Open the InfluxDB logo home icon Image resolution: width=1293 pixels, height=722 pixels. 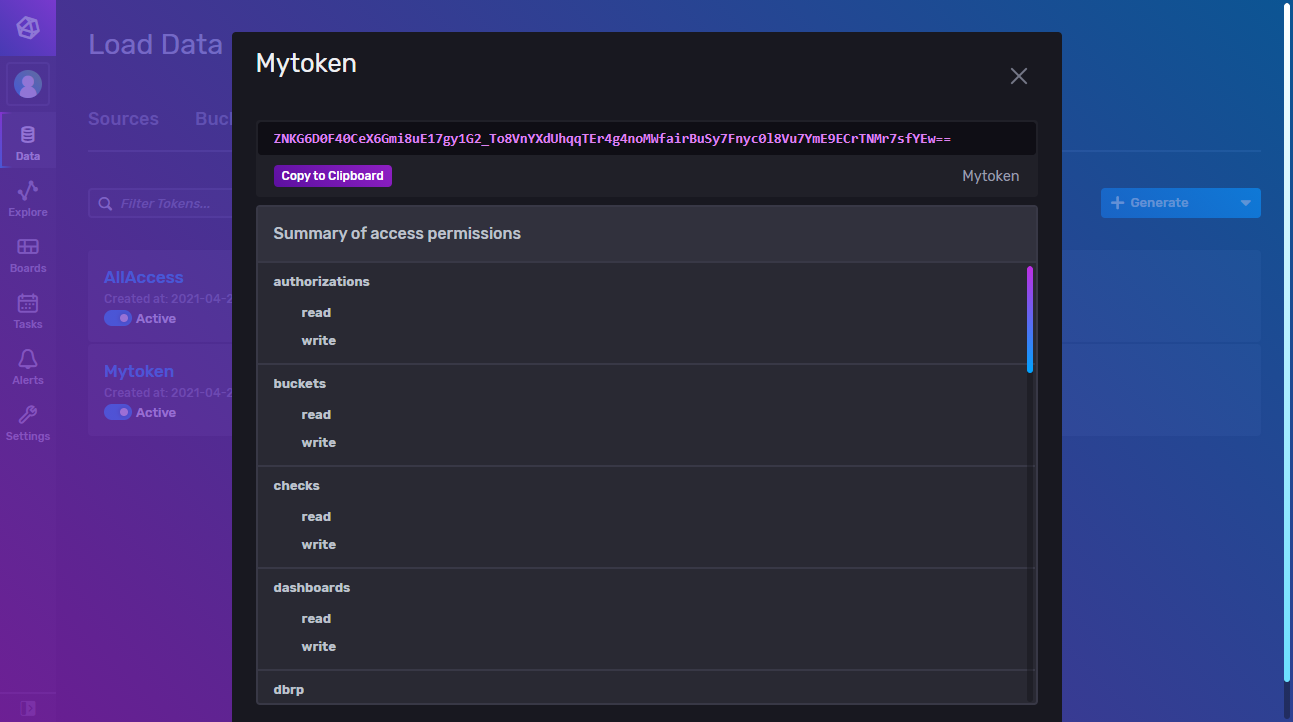pyautogui.click(x=27, y=27)
